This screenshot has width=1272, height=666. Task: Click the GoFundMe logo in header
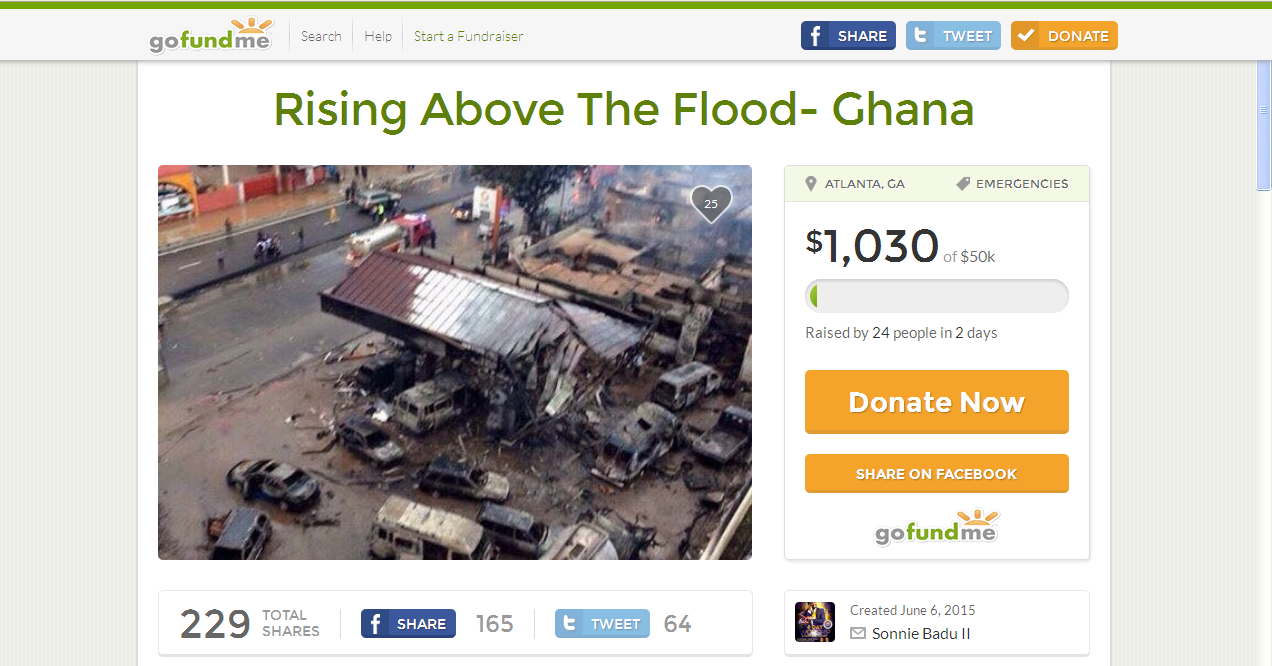[210, 35]
